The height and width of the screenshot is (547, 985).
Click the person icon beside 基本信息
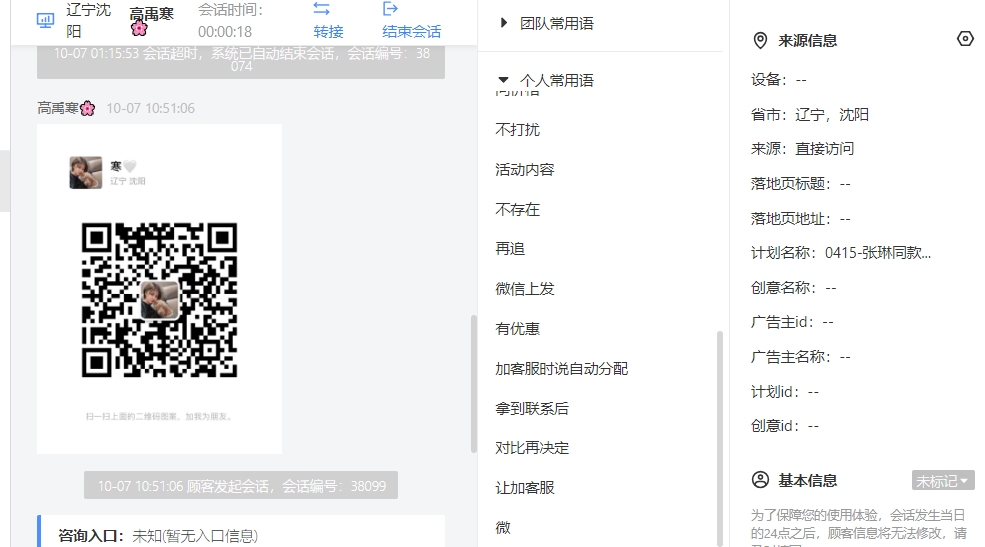click(x=760, y=480)
